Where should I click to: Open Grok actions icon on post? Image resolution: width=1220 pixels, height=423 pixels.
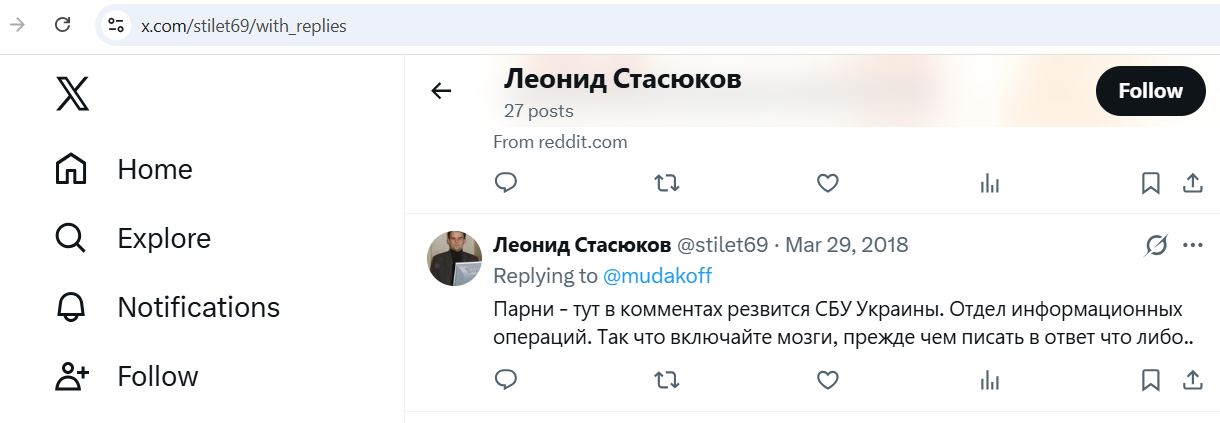(x=1157, y=245)
